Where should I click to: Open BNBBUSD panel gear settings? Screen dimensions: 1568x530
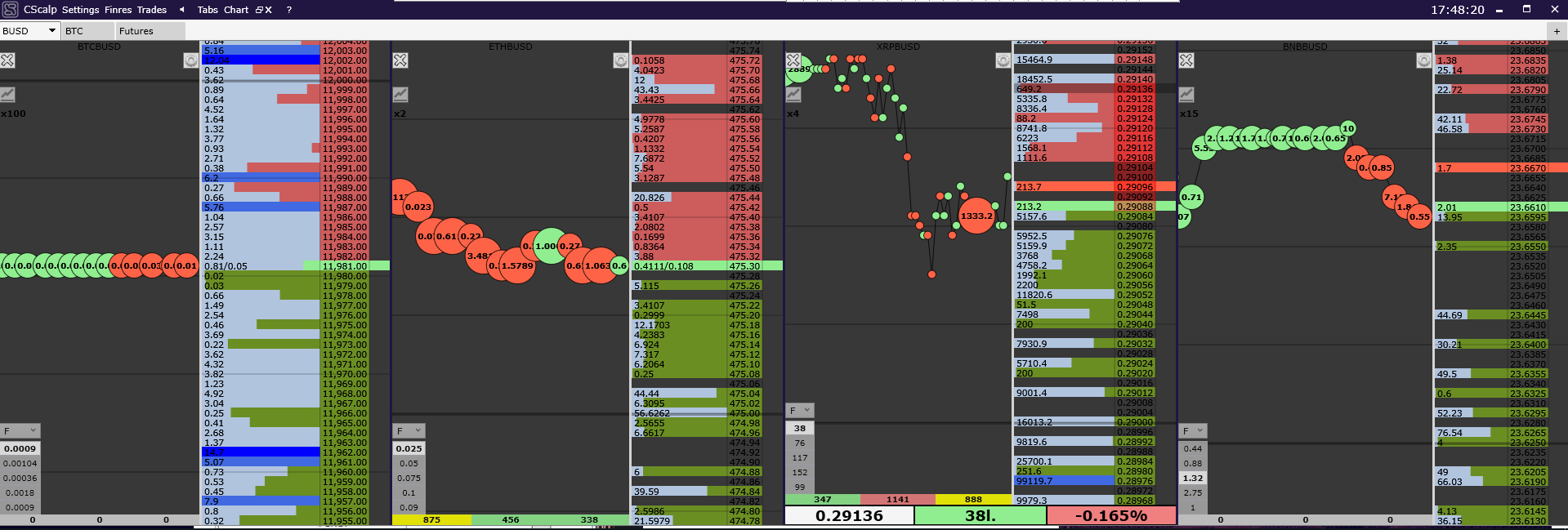pos(1423,60)
